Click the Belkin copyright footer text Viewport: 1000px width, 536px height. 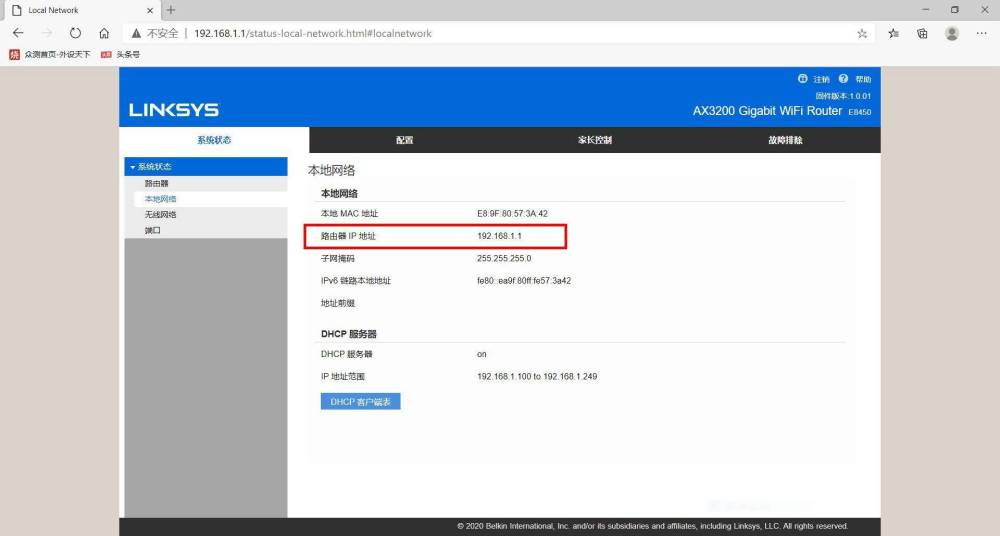pos(652,526)
